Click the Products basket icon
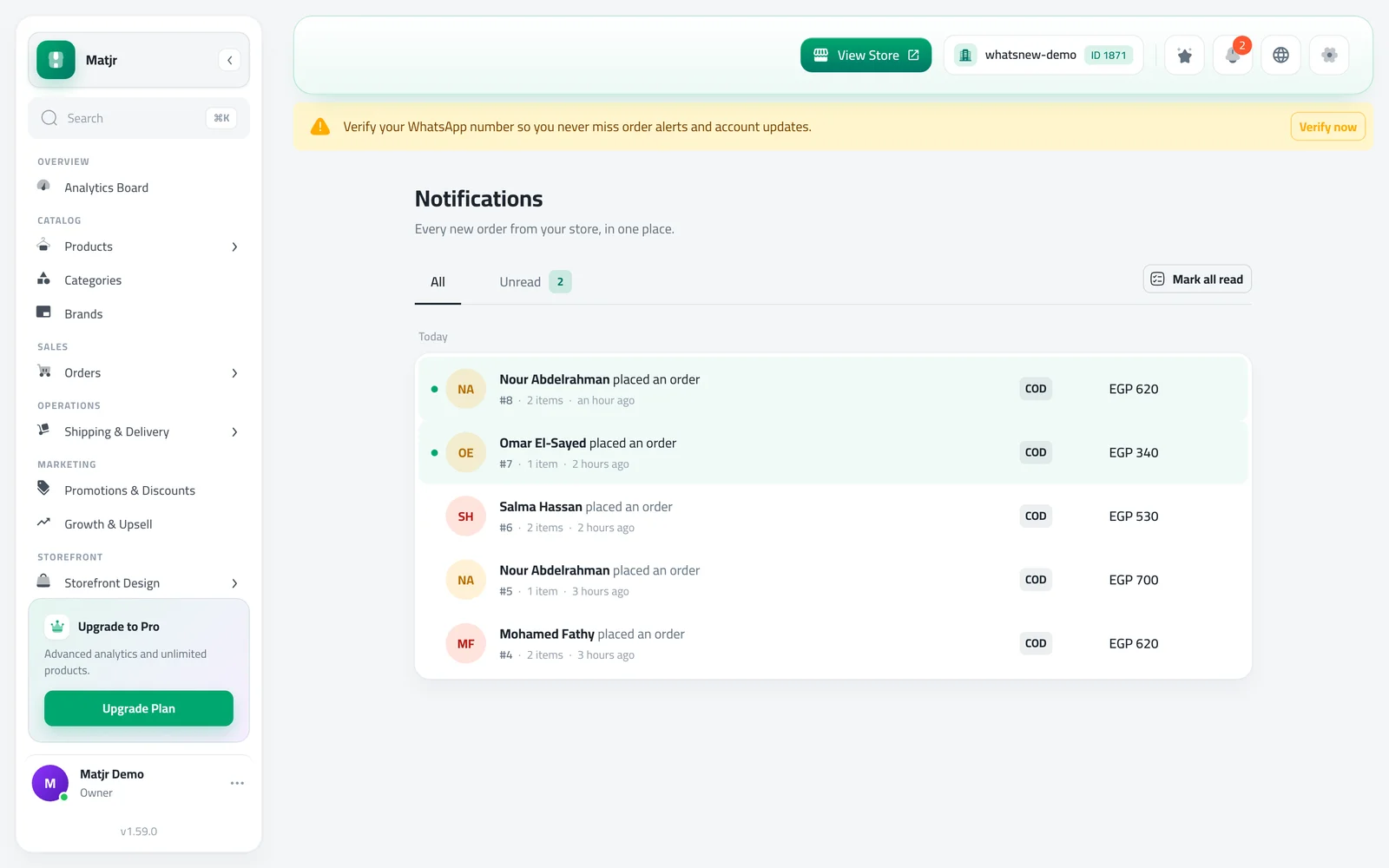The height and width of the screenshot is (868, 1389). point(43,246)
